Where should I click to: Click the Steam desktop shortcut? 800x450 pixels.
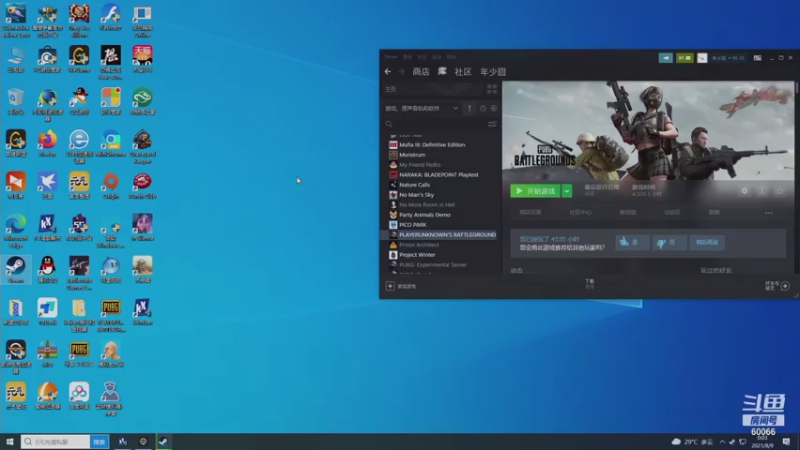point(16,270)
